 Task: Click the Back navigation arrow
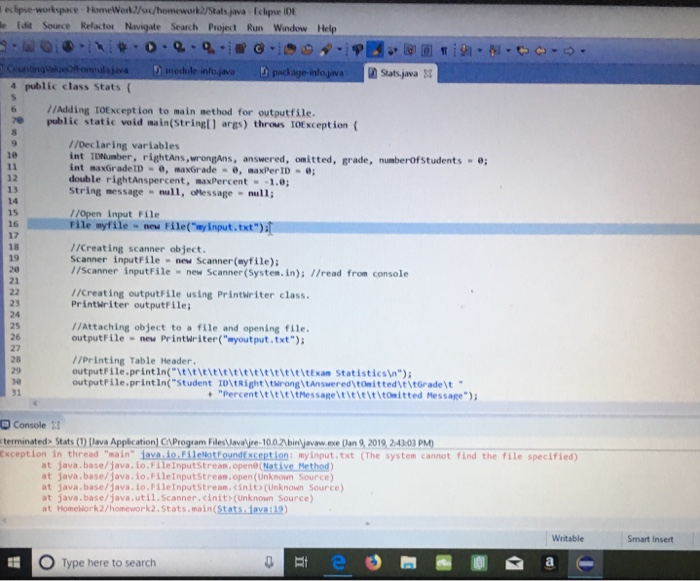[541, 51]
